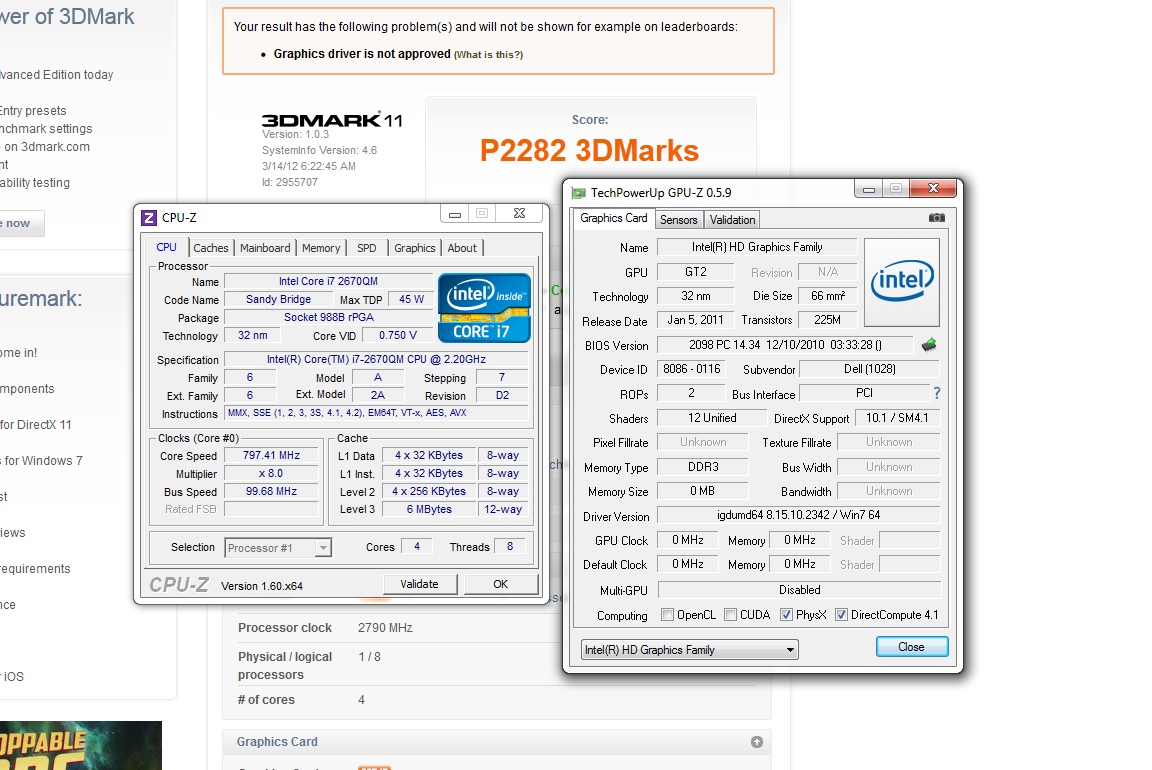1152x770 pixels.
Task: Click the Release Date value "Jan 5, 2011"
Action: (696, 320)
